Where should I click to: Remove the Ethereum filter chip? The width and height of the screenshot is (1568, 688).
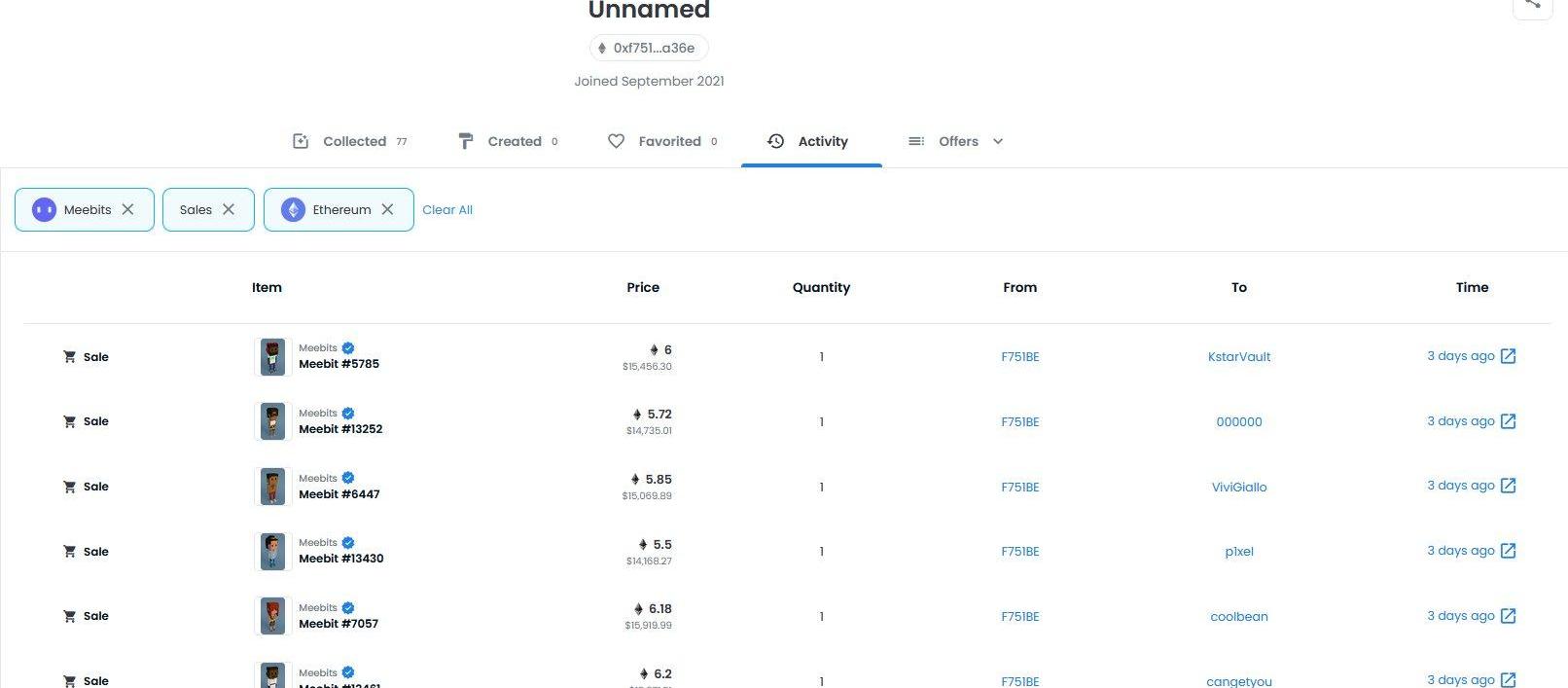point(387,209)
